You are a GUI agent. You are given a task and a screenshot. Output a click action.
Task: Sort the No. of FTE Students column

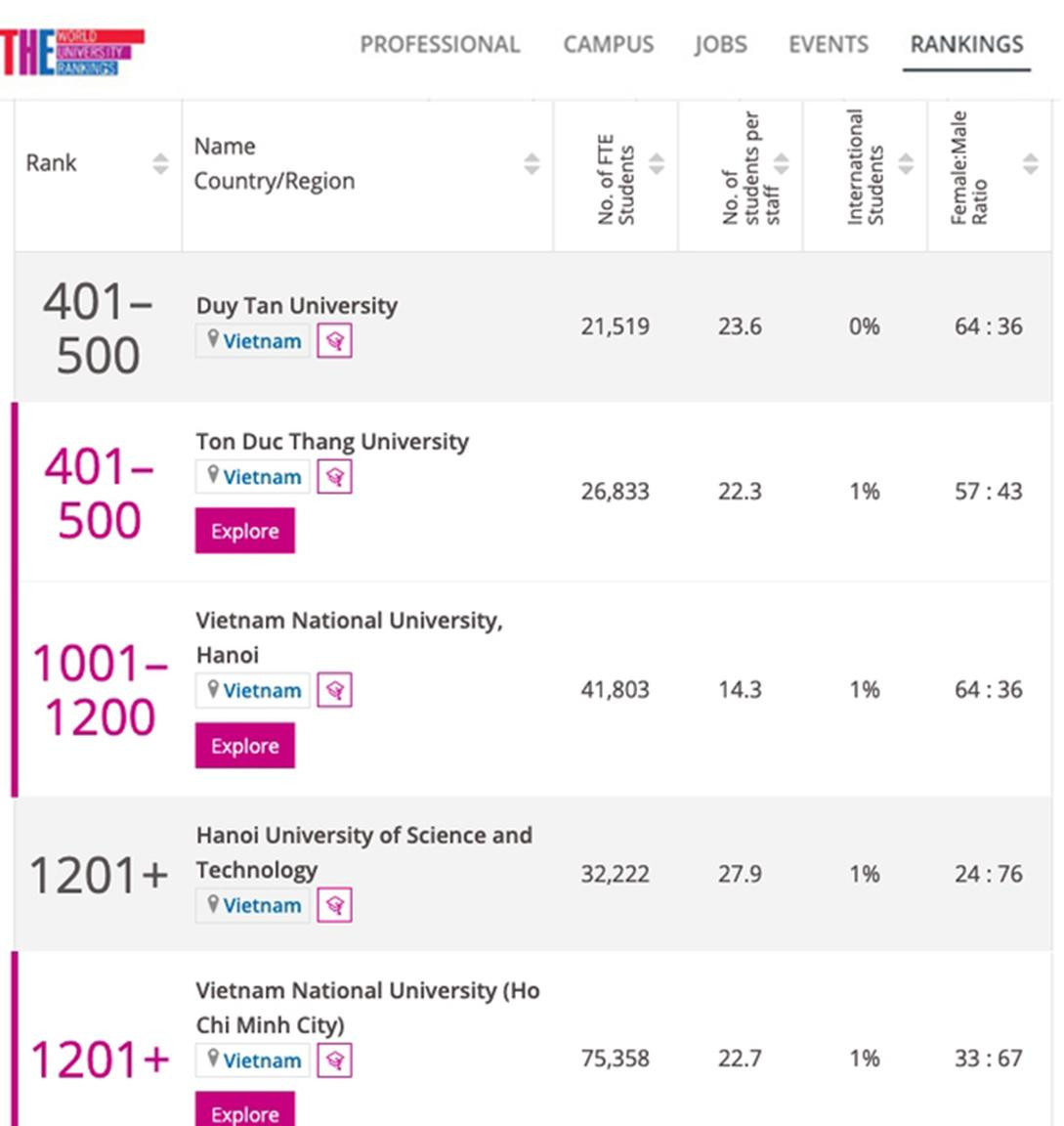[657, 163]
